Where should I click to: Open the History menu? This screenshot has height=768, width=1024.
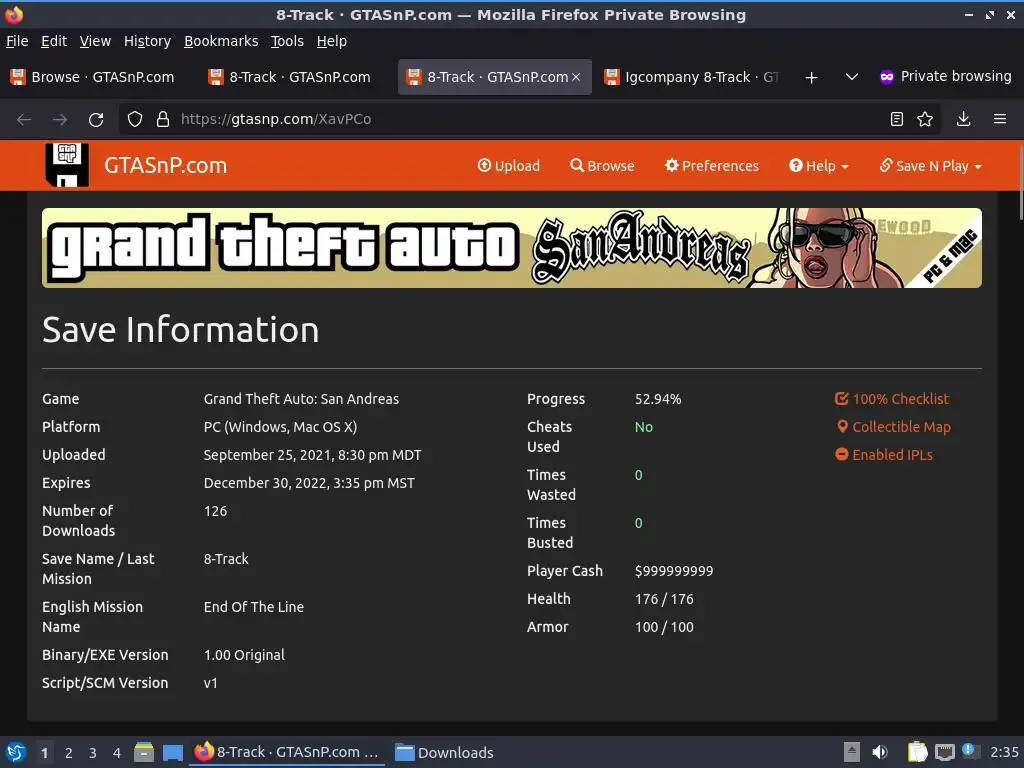click(147, 41)
